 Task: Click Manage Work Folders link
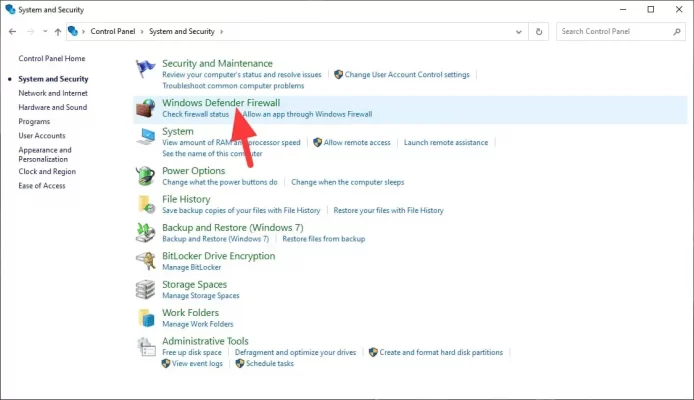(197, 324)
